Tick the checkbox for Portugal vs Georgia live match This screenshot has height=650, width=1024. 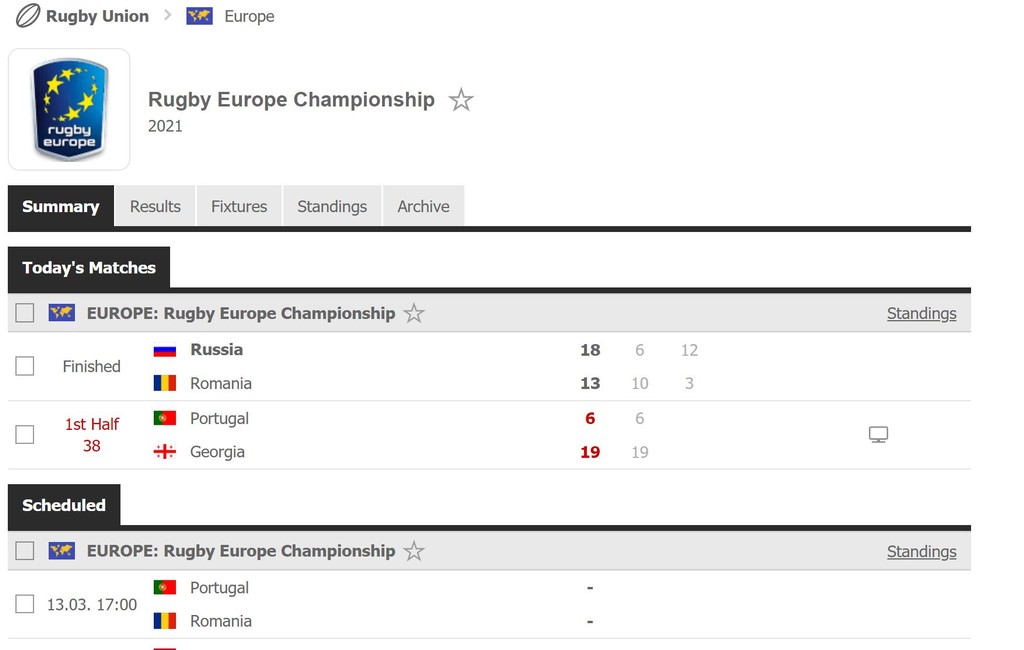coord(25,434)
